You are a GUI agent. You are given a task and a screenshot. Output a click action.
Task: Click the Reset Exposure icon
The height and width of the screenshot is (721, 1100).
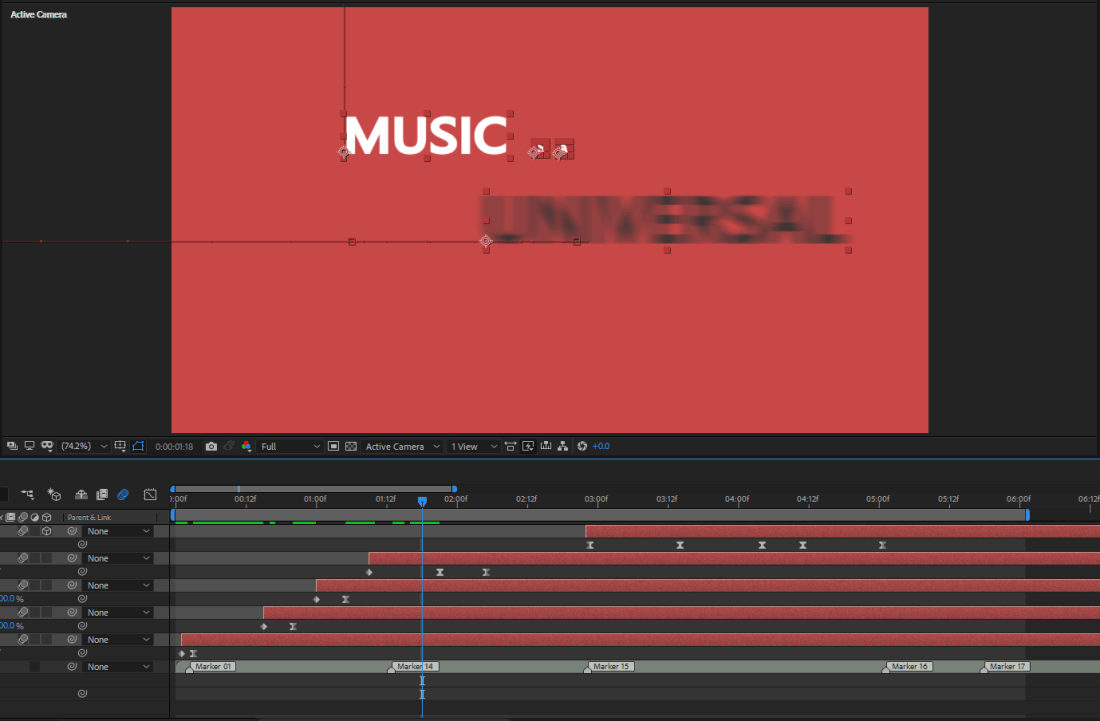(582, 446)
